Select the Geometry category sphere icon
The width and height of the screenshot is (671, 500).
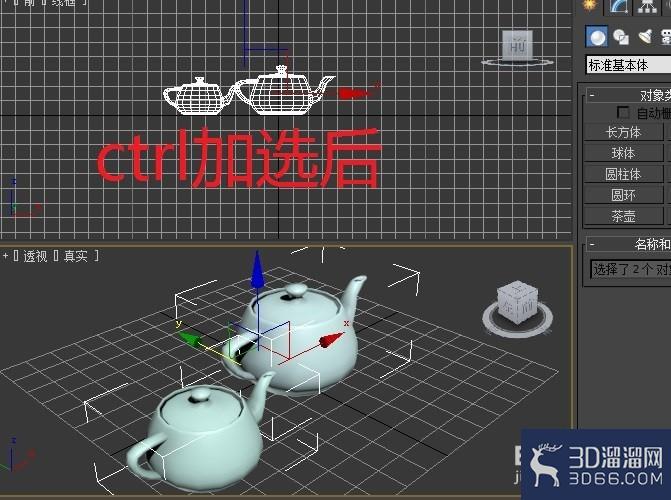[597, 37]
